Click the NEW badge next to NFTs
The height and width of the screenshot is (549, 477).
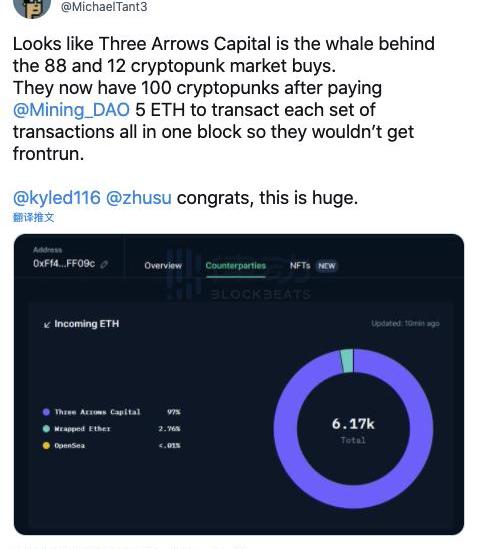pos(326,266)
